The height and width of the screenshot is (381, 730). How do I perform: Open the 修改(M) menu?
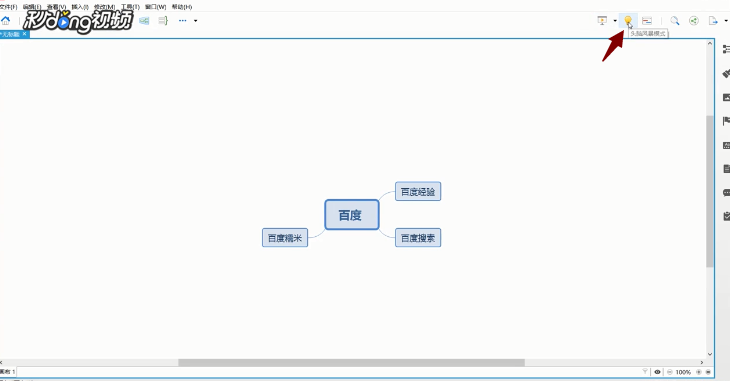pos(105,7)
